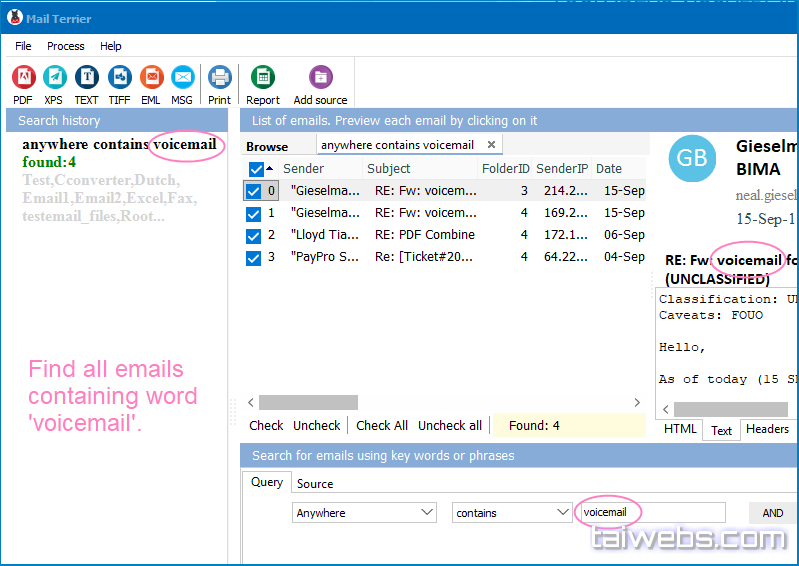
Task: Open the contains condition dropdown
Action: coord(563,513)
